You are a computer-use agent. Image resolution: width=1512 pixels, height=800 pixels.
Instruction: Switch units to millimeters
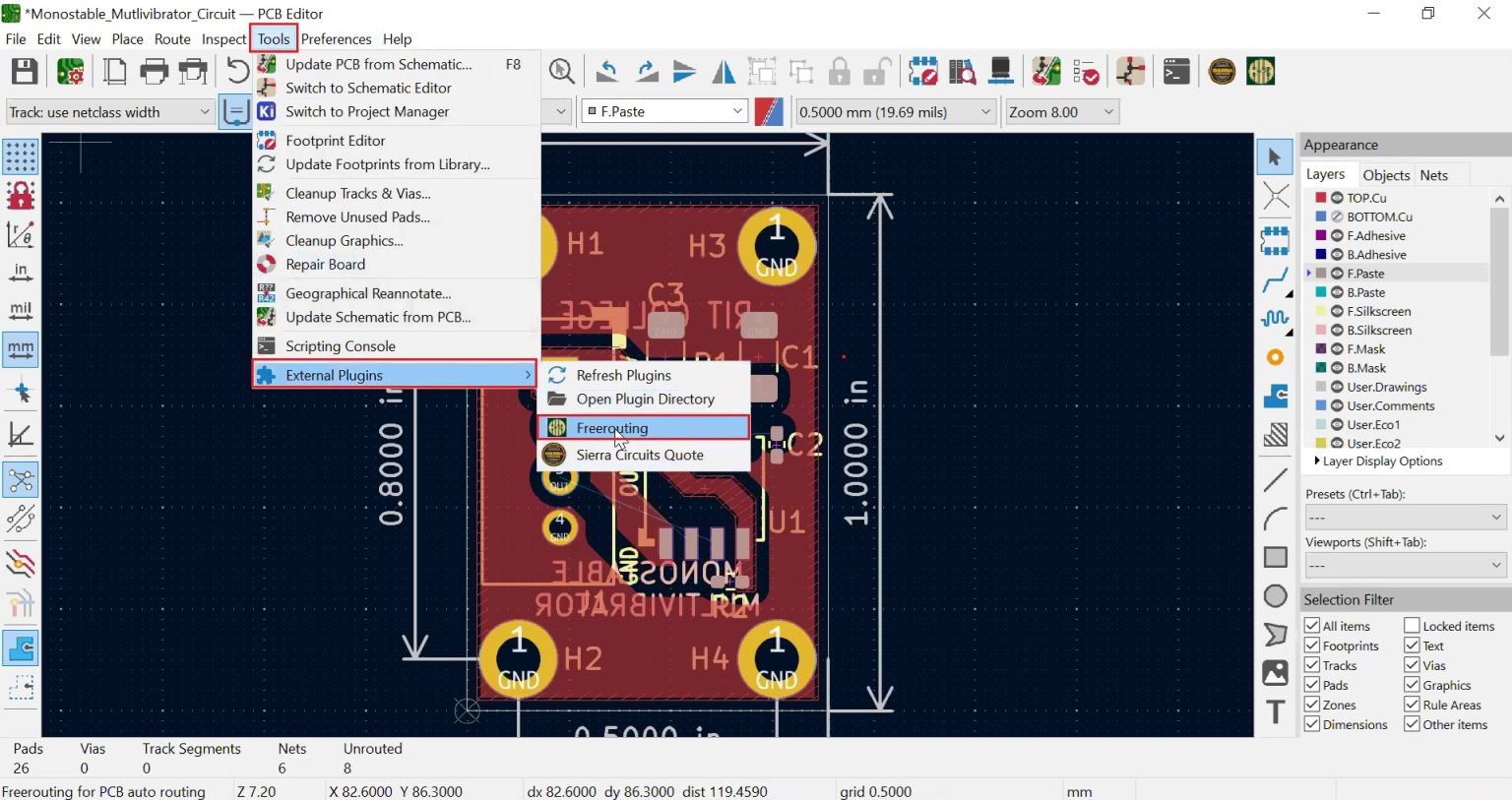pyautogui.click(x=21, y=348)
